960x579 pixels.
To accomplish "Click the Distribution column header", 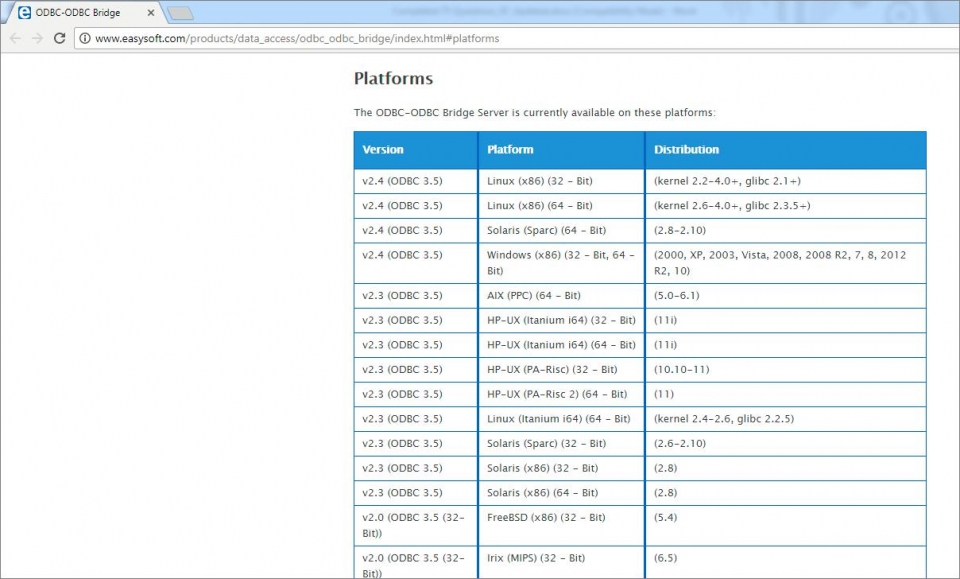I will coord(686,150).
